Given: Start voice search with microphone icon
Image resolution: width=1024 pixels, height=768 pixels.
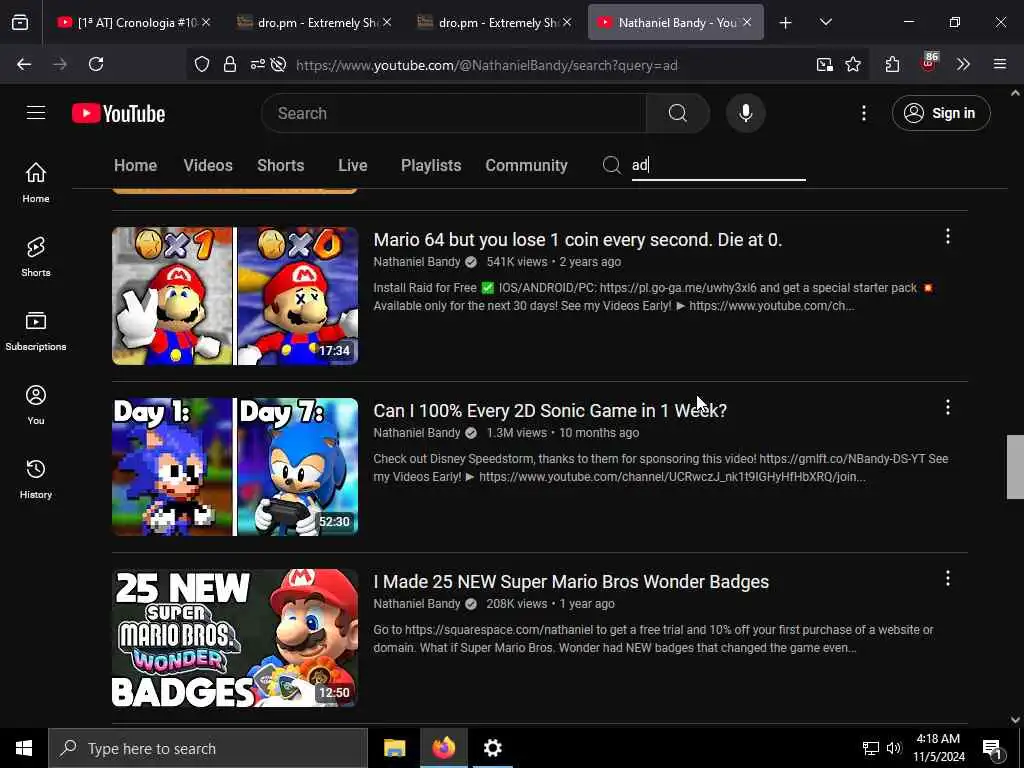Looking at the screenshot, I should coord(745,113).
